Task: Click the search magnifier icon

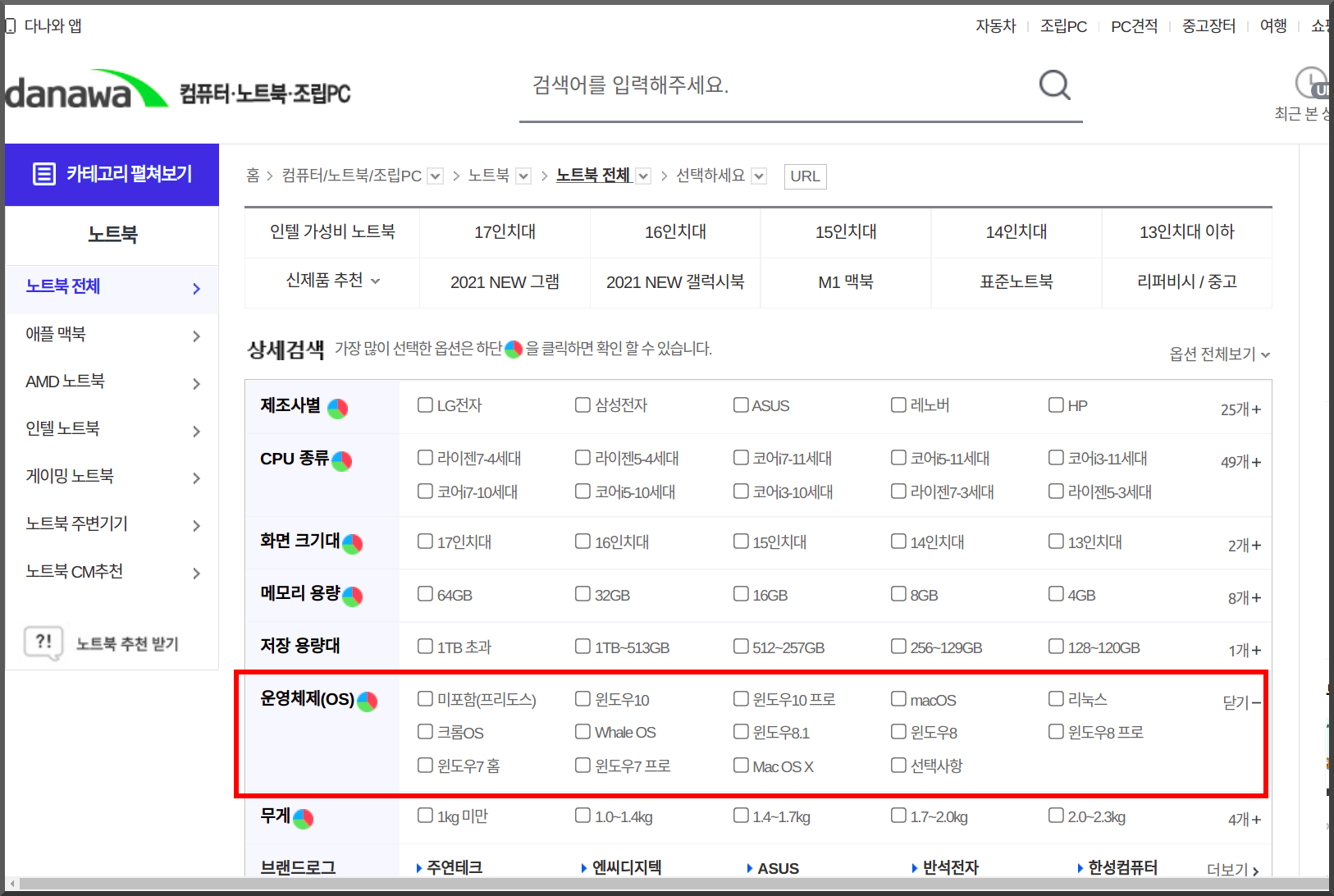Action: click(1054, 85)
